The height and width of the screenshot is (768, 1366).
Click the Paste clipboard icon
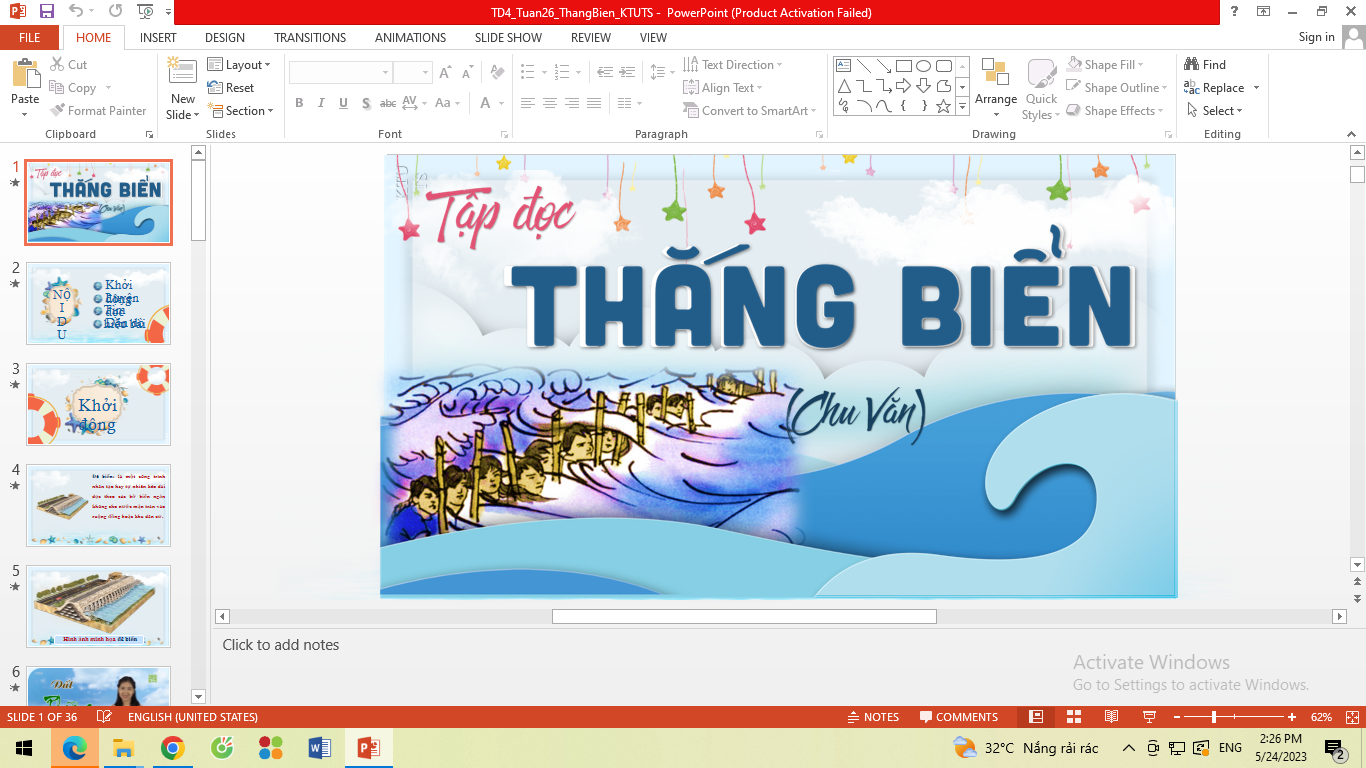tap(25, 74)
